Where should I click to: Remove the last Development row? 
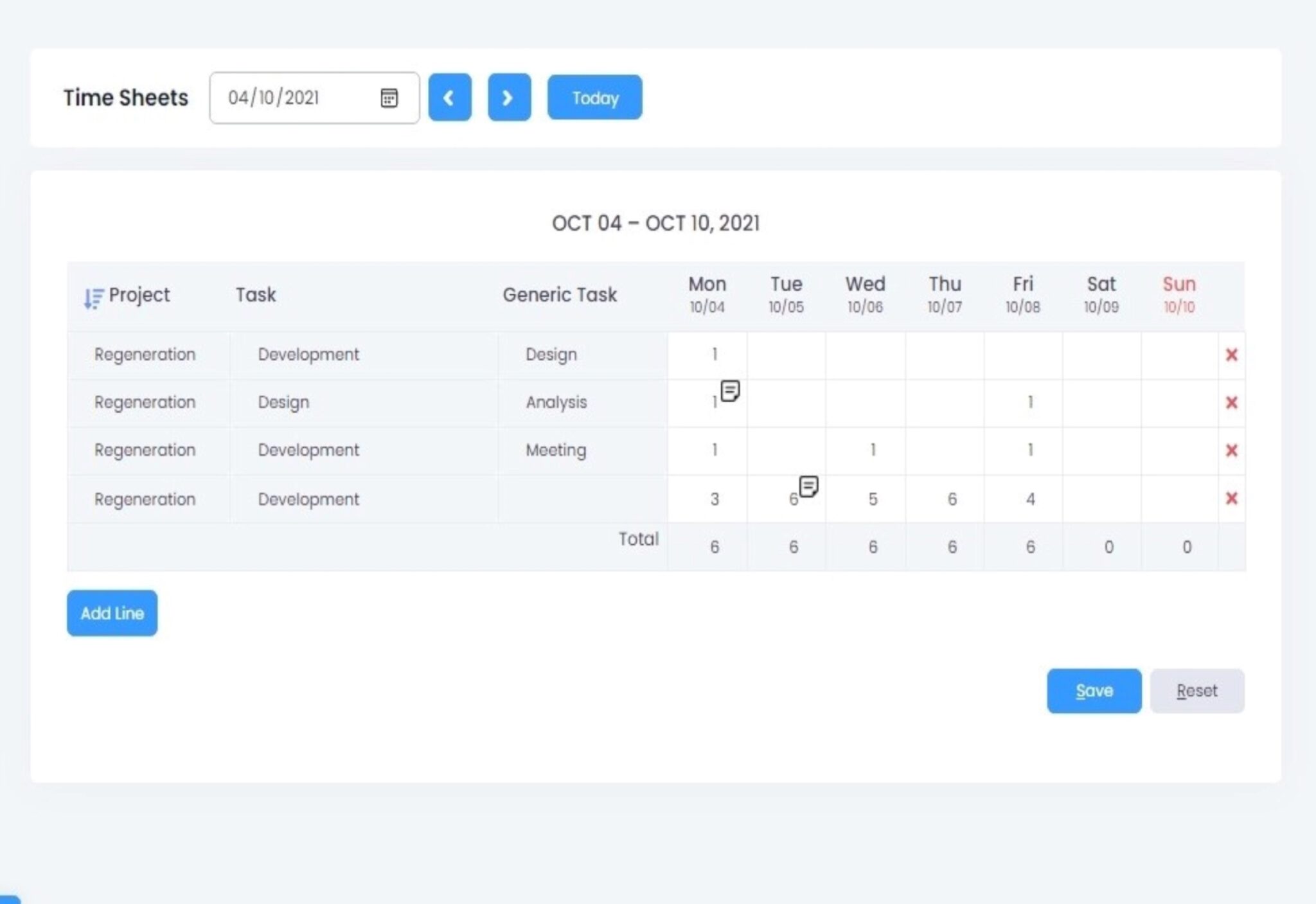click(x=1231, y=499)
